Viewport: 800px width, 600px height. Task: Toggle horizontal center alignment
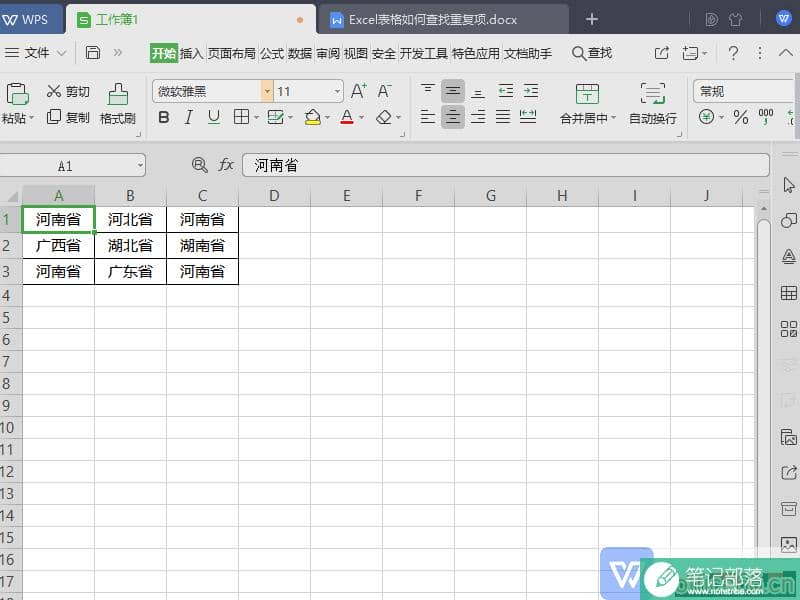[x=453, y=117]
